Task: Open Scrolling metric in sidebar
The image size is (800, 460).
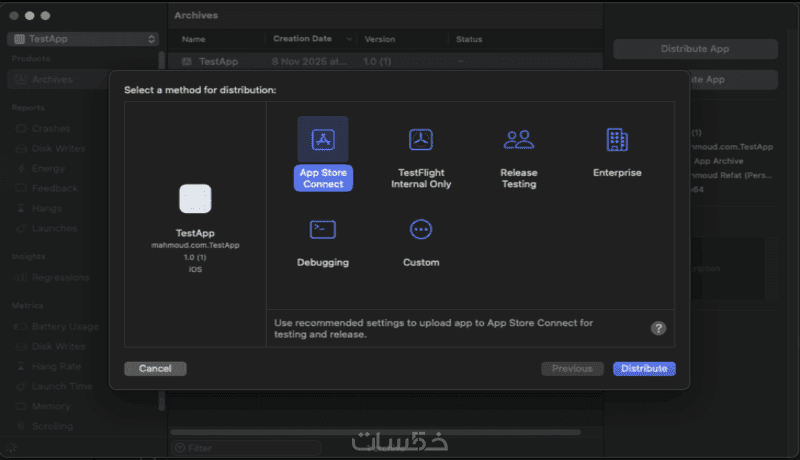Action: (52, 426)
